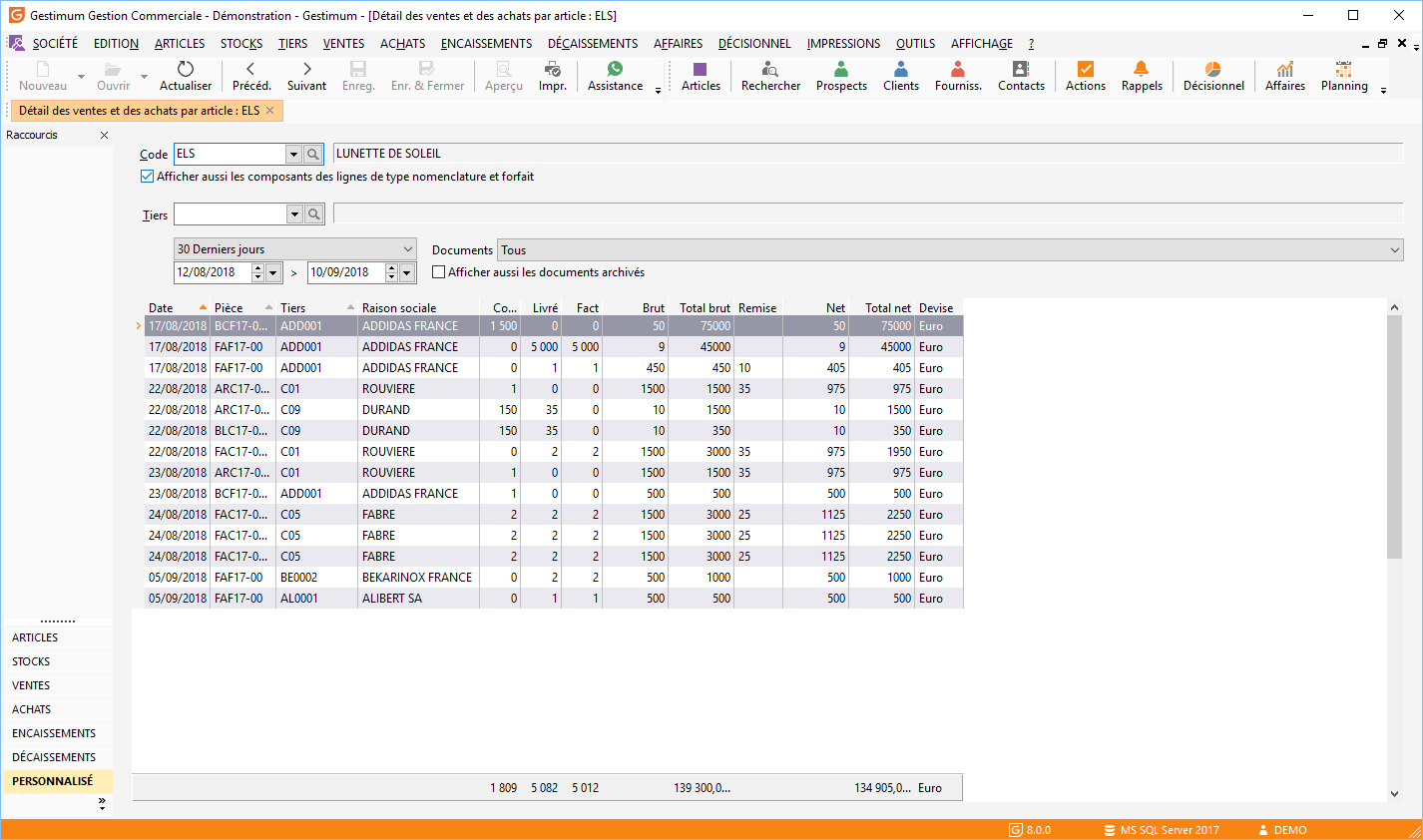
Task: Open the Fourniss. suppliers icon
Action: 958,69
